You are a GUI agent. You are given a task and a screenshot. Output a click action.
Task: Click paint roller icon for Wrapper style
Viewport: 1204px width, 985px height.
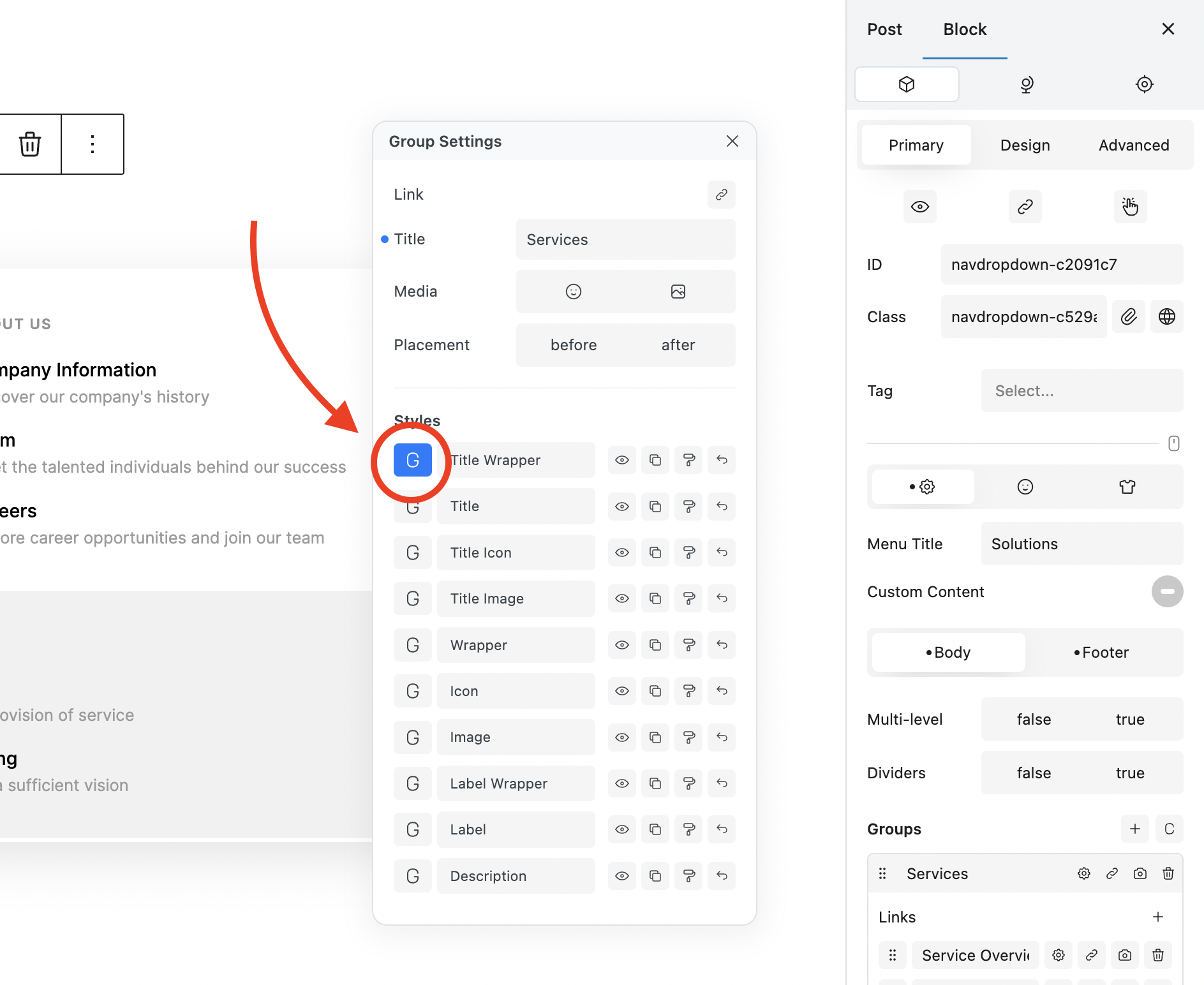pos(688,645)
